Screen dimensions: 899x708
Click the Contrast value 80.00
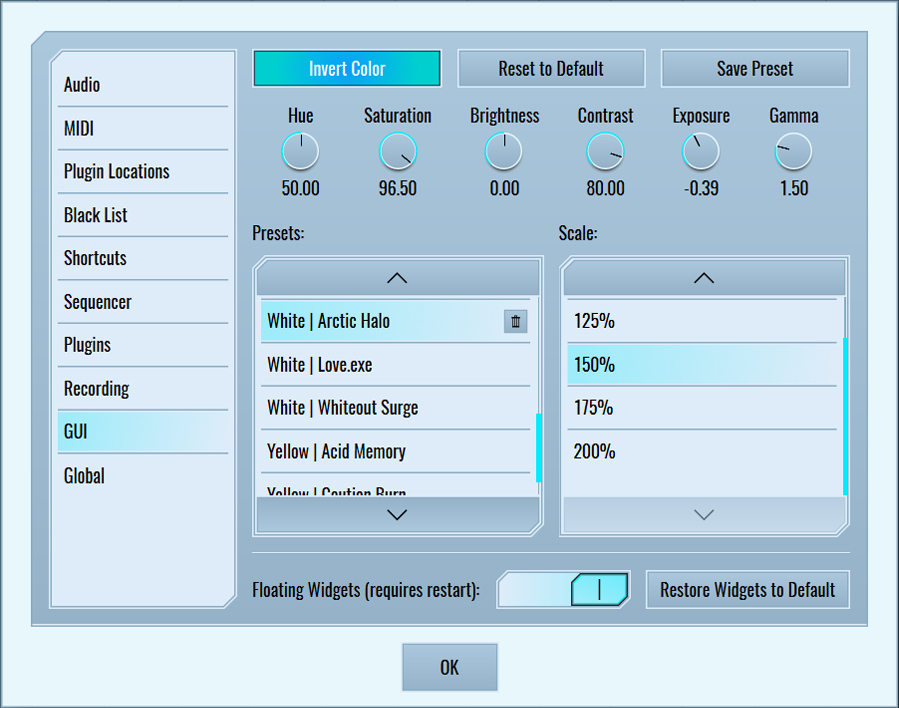click(x=605, y=188)
